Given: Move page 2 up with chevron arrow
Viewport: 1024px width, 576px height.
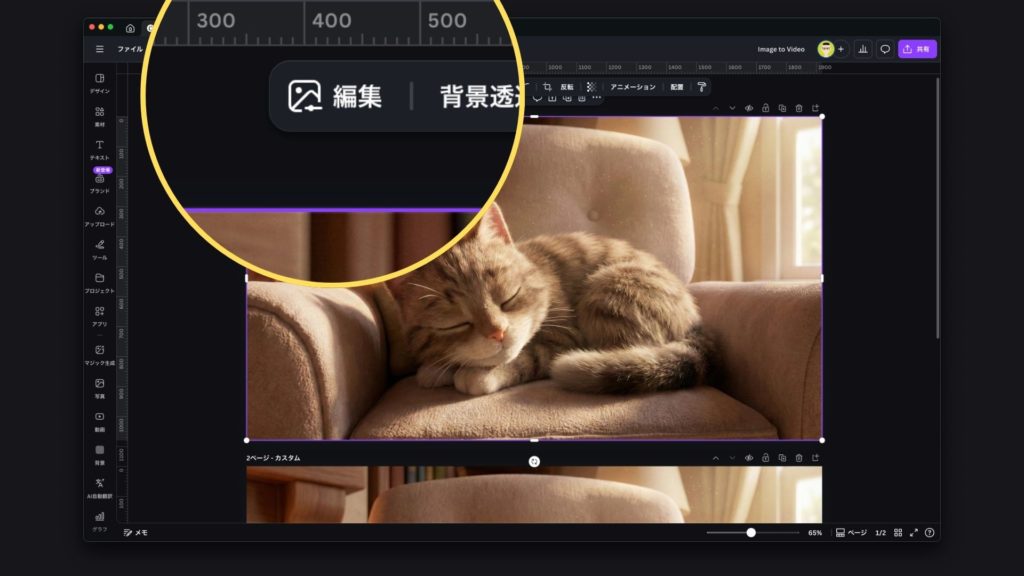Looking at the screenshot, I should (x=716, y=458).
